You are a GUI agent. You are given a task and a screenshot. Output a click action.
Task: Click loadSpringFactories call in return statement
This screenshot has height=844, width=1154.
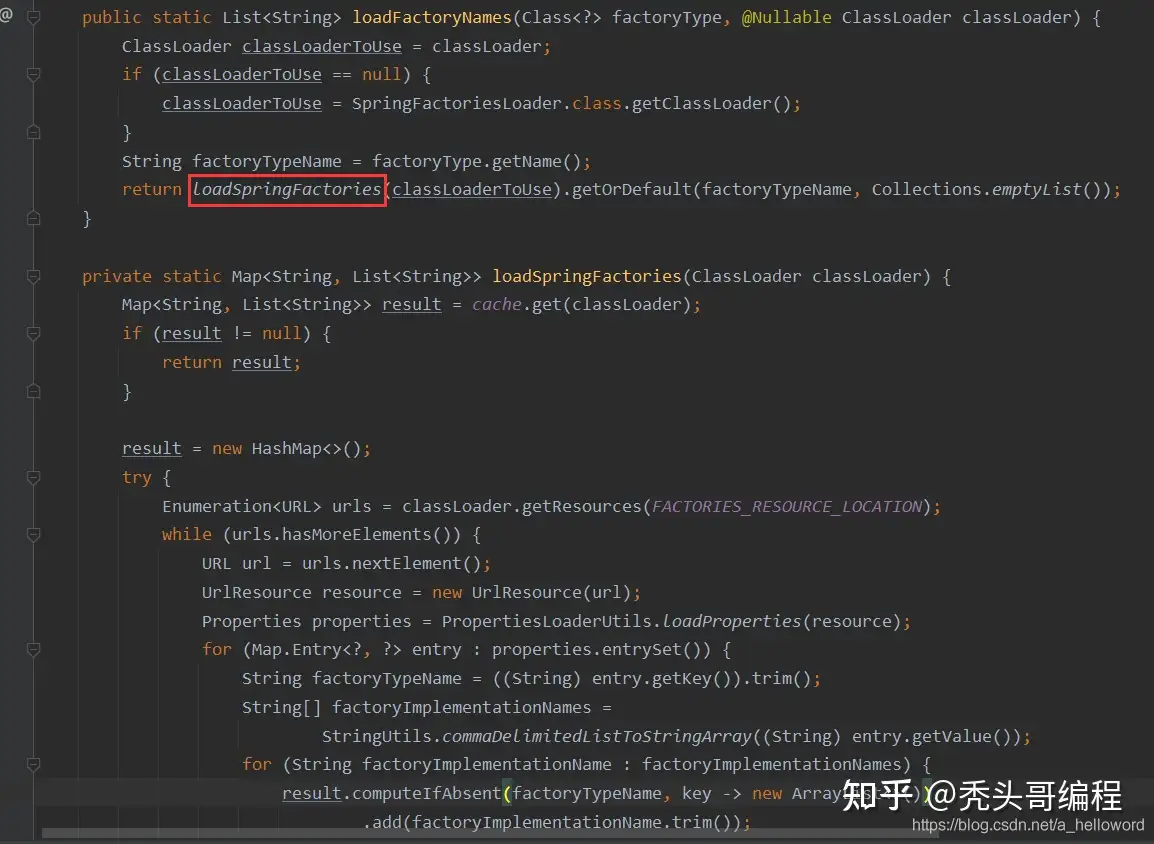[287, 190]
